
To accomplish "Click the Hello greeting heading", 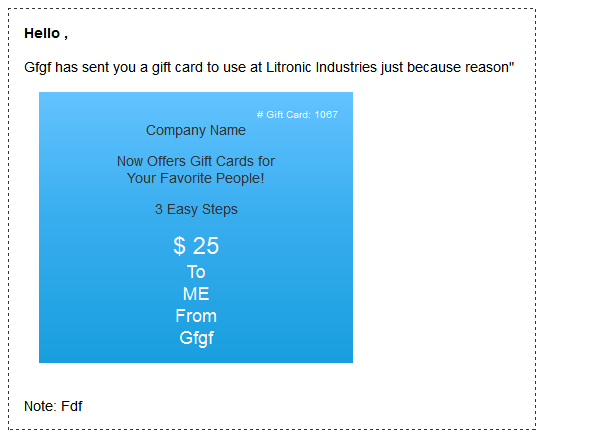I will (x=46, y=34).
